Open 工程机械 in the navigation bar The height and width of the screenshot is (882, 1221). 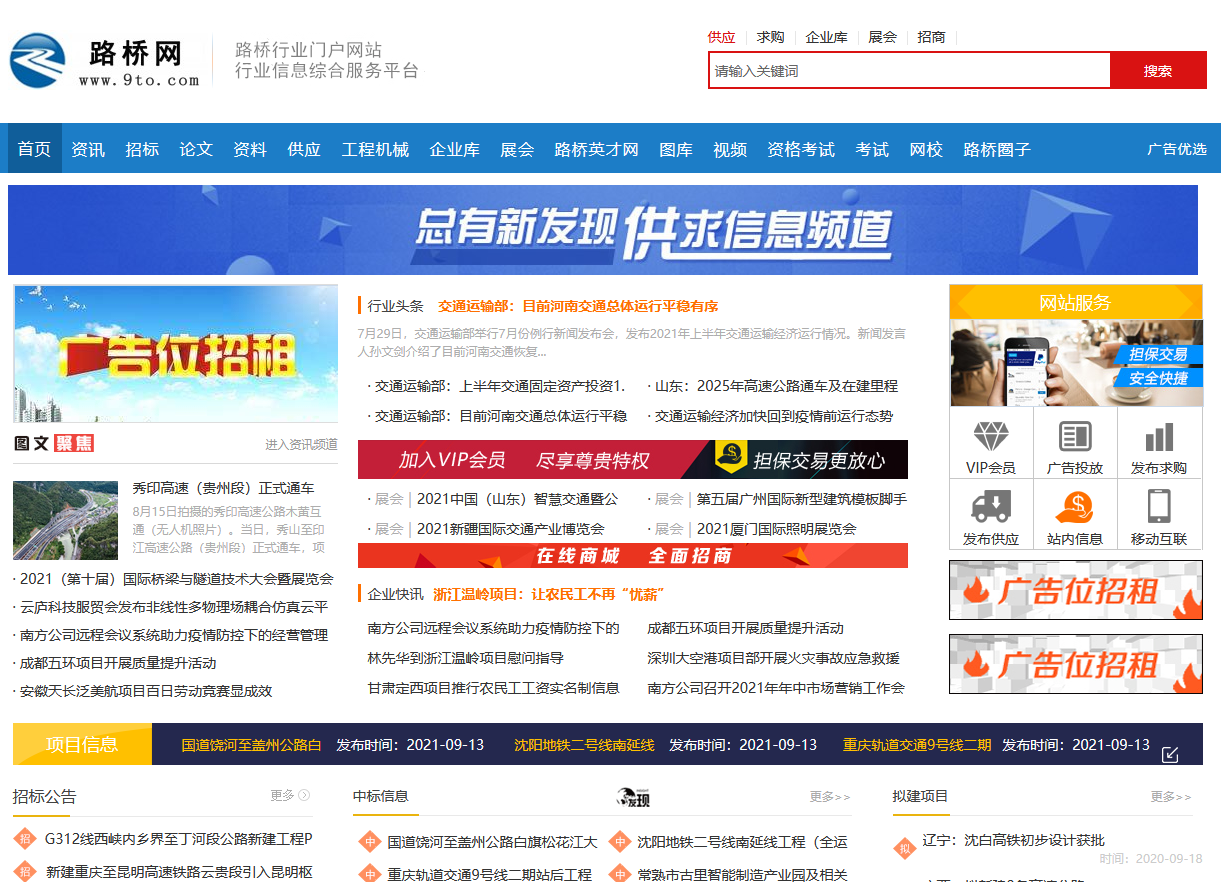click(x=375, y=149)
